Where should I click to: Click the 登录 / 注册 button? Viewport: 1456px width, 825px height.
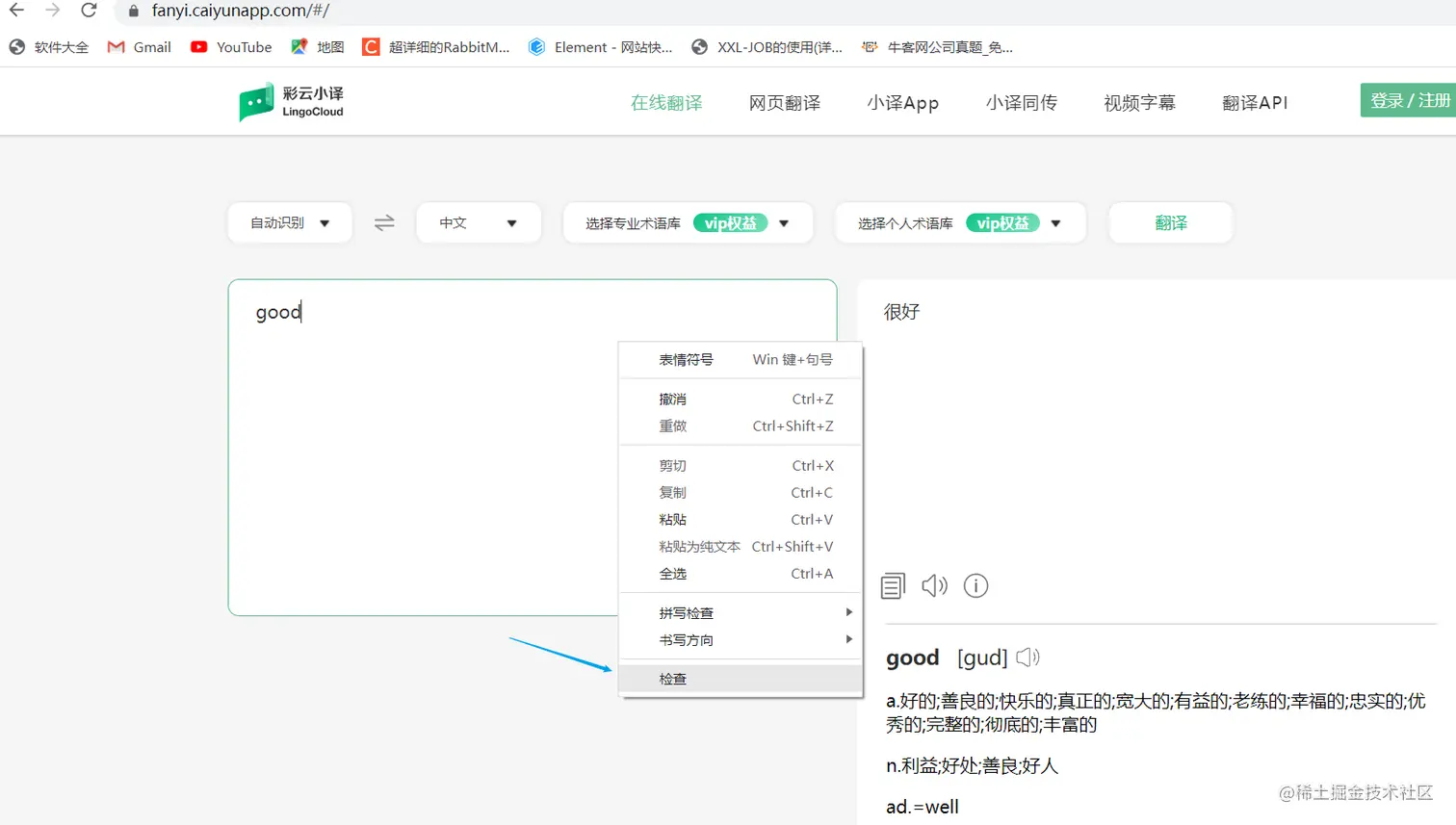[x=1408, y=100]
